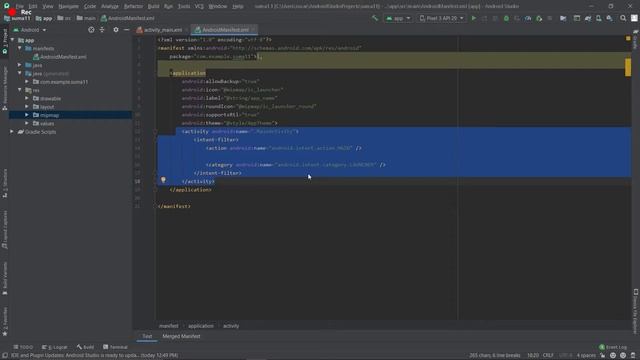Expand the layout folder node
The width and height of the screenshot is (640, 360).
[27, 107]
